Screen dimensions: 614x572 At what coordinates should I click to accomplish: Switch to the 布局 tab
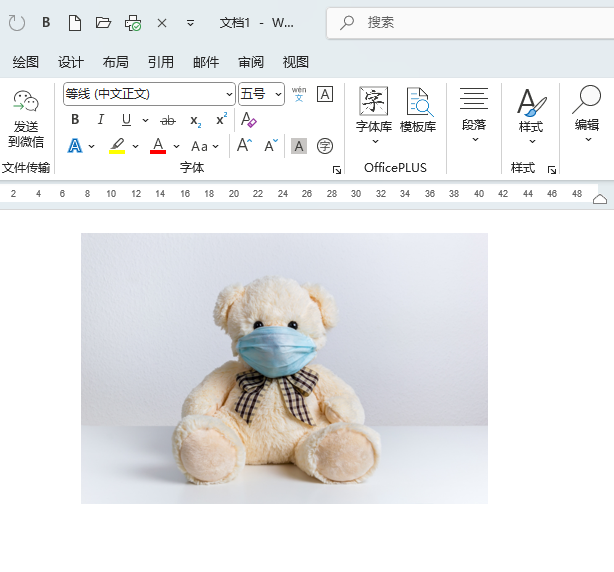click(116, 62)
